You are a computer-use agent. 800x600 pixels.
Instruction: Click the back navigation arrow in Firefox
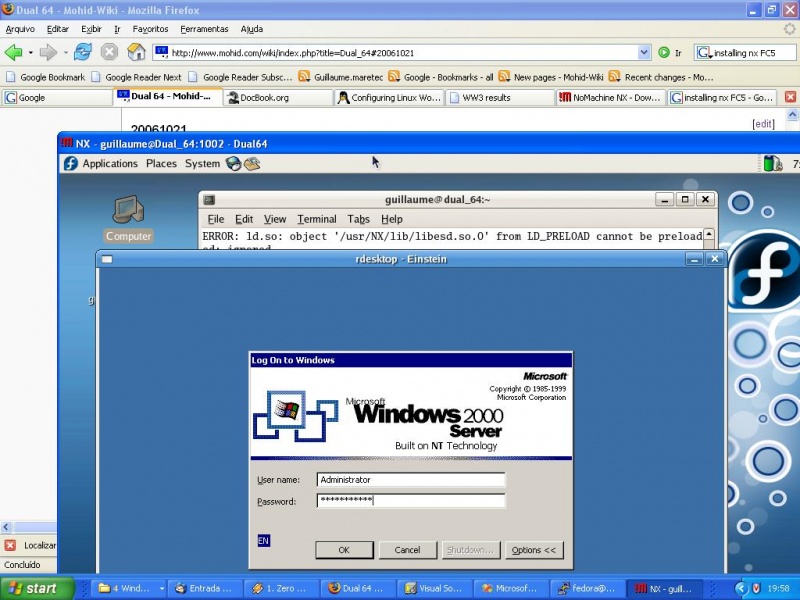point(12,52)
